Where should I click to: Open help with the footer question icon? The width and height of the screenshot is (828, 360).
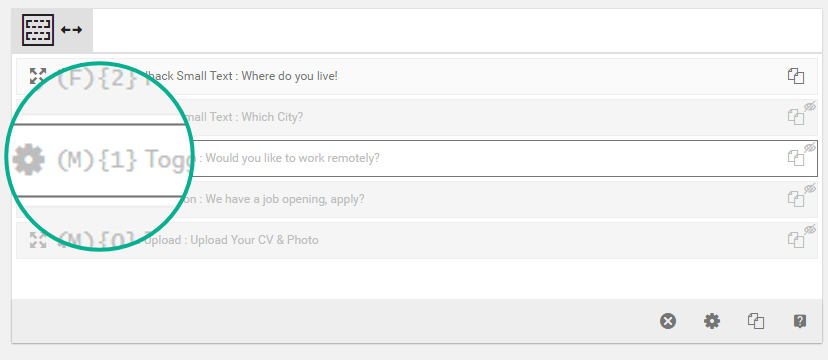[x=800, y=321]
